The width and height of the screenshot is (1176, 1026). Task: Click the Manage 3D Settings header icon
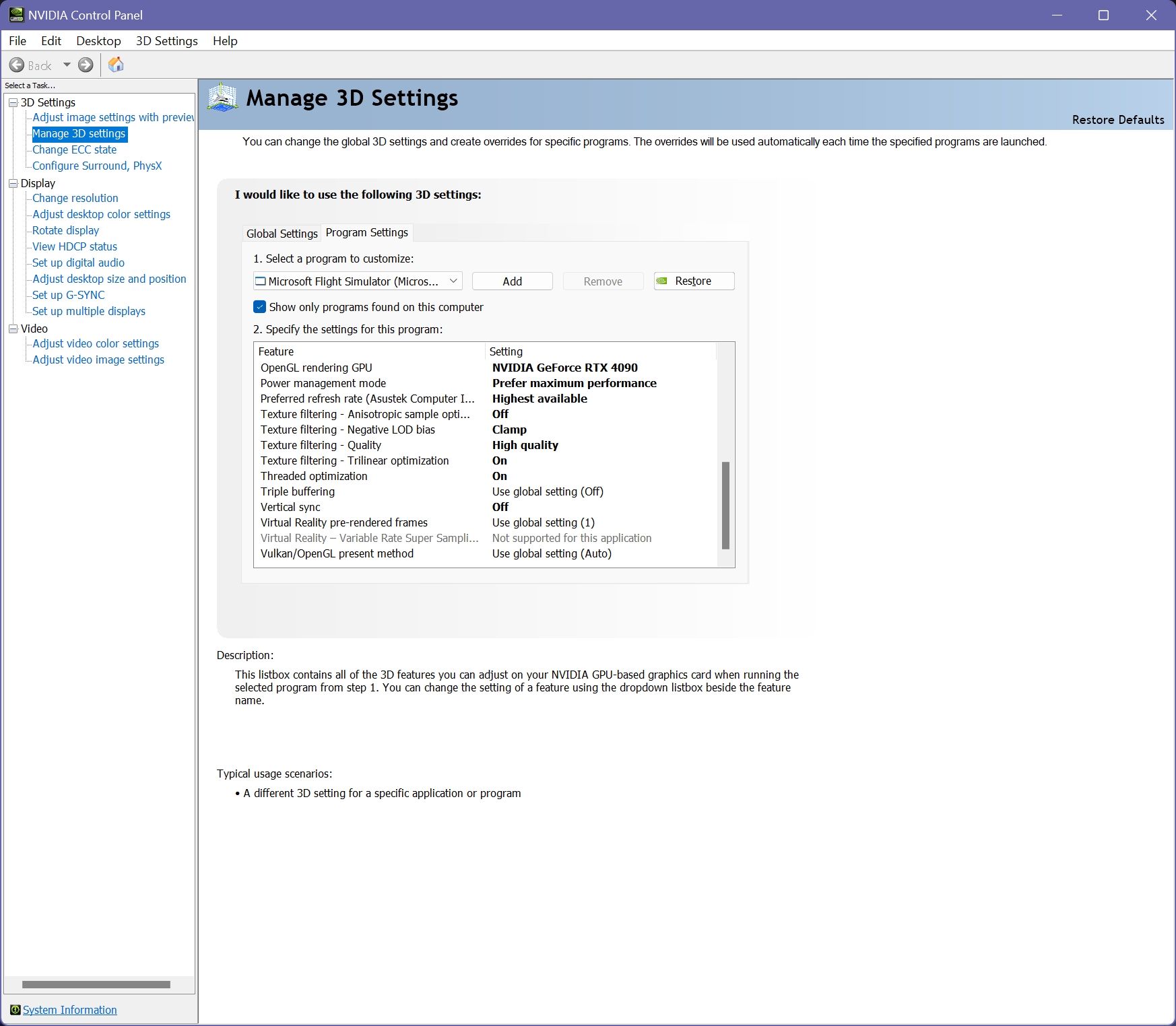pyautogui.click(x=222, y=98)
